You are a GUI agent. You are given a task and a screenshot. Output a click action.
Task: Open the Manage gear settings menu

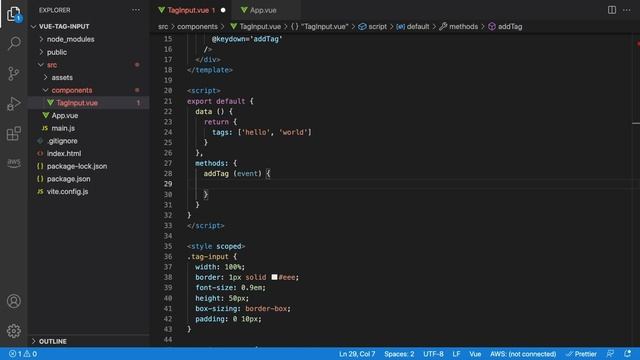13,331
